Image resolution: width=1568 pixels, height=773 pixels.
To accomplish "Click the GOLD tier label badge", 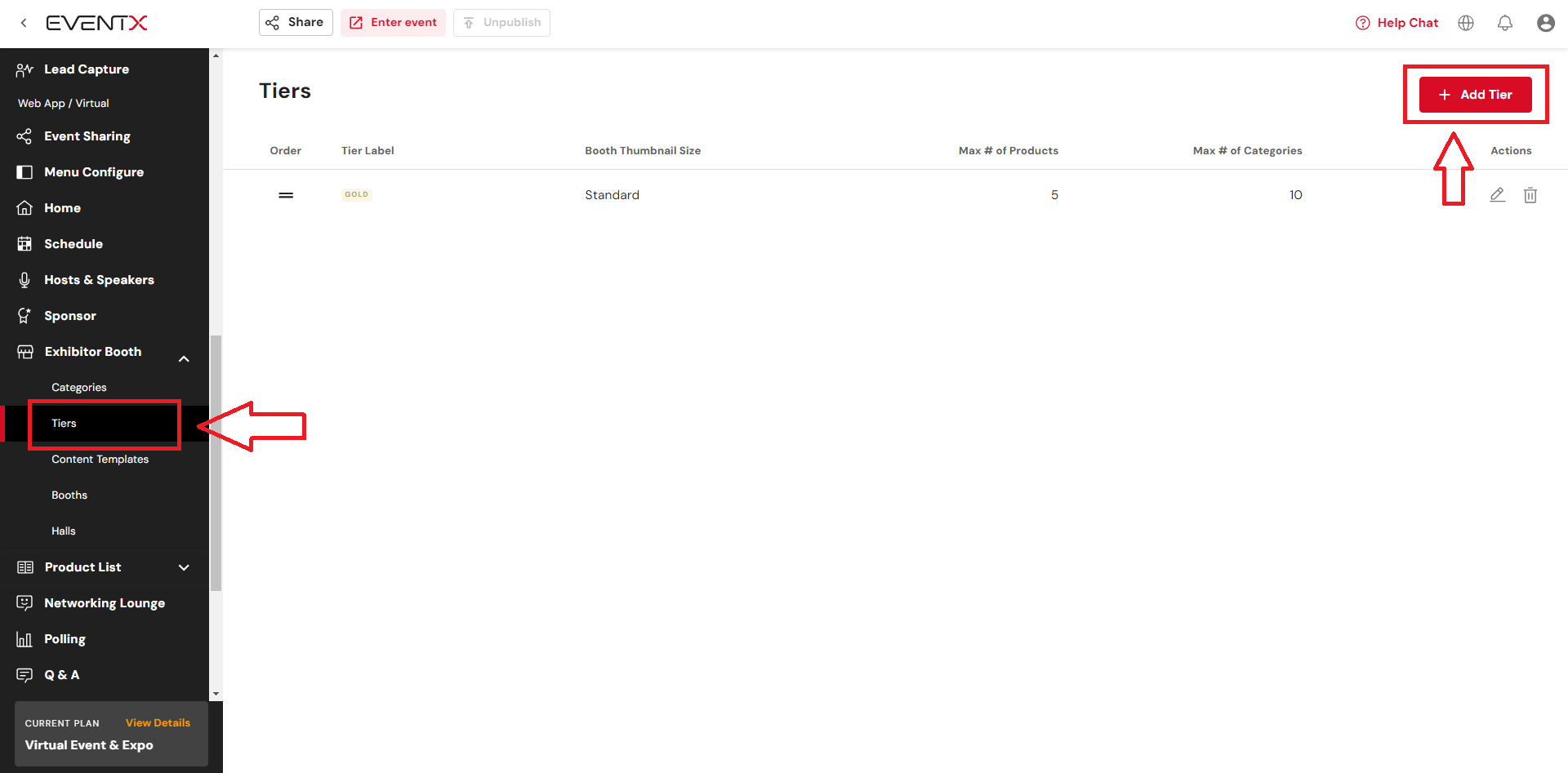I will click(357, 194).
